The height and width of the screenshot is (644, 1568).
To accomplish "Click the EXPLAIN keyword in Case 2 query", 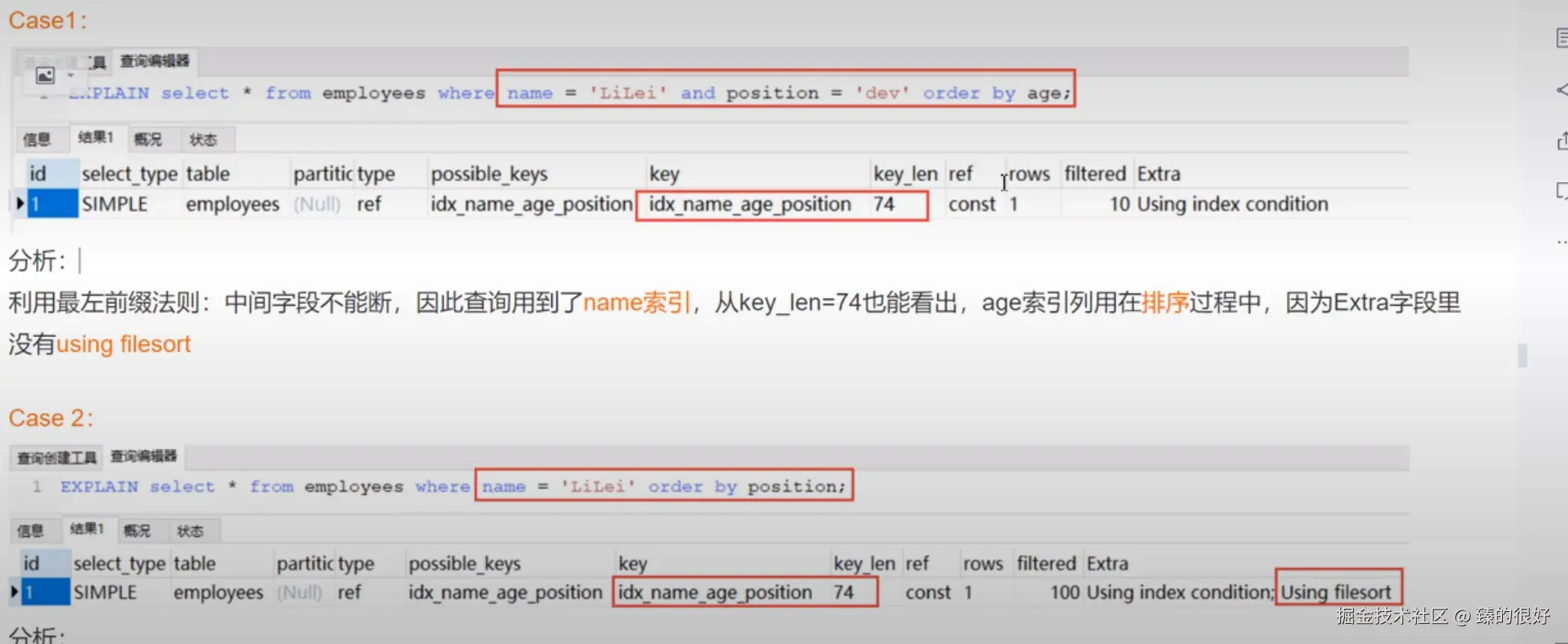I will point(99,487).
